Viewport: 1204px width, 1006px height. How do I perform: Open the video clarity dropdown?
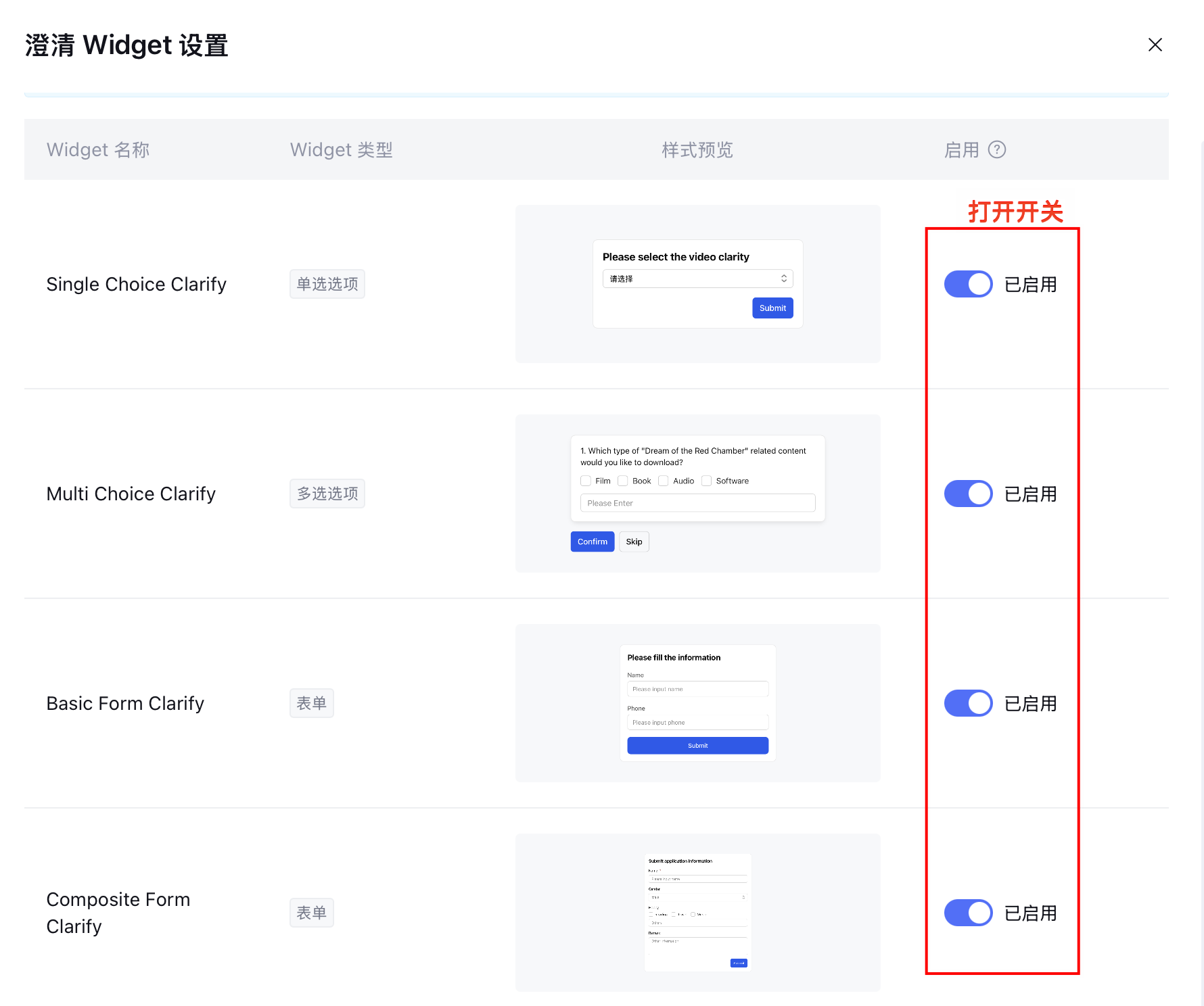coord(697,279)
